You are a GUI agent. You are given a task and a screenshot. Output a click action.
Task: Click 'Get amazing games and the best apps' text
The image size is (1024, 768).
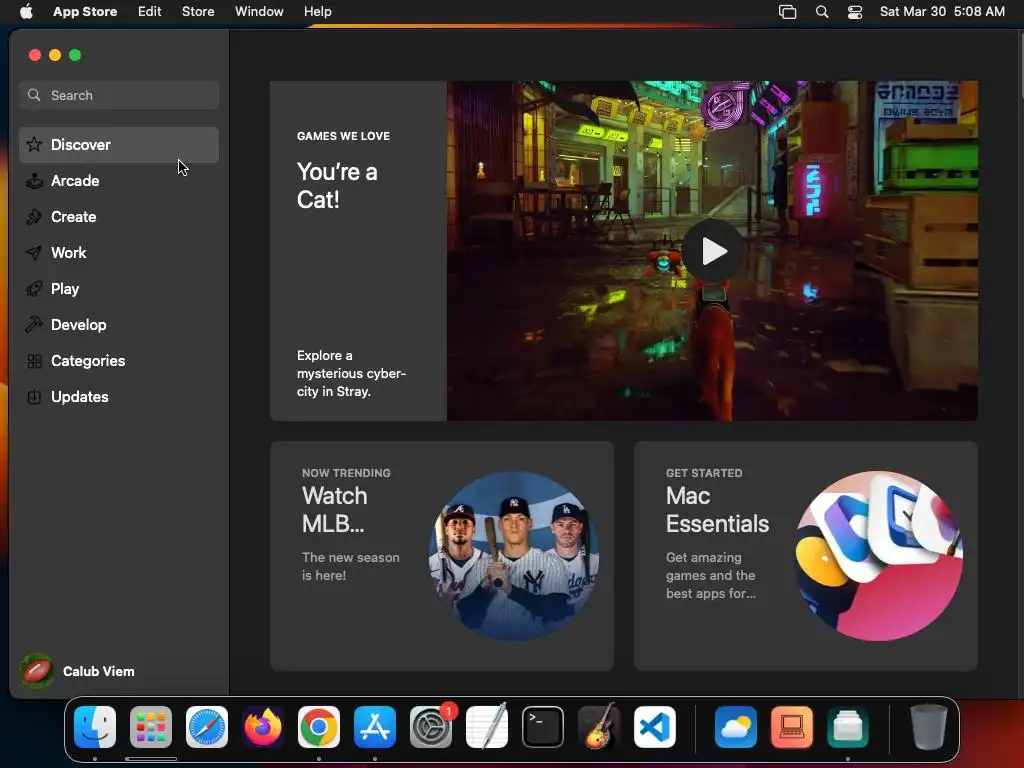[711, 575]
